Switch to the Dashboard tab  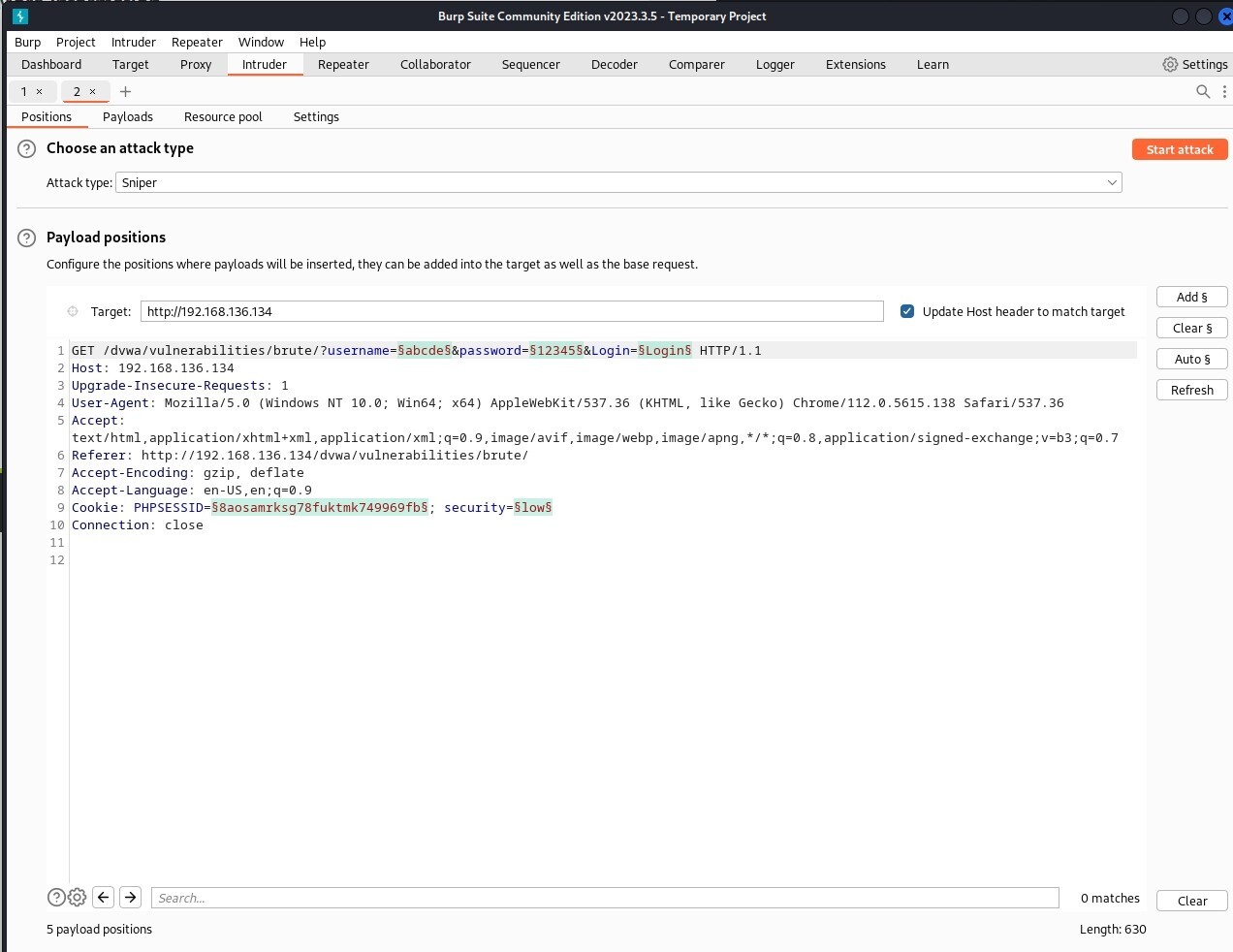pyautogui.click(x=51, y=64)
